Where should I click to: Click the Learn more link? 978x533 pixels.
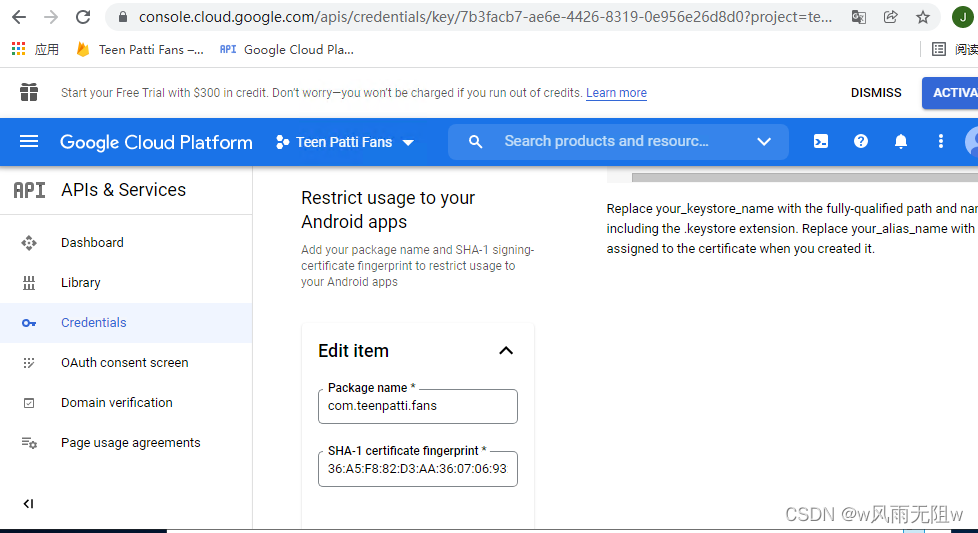click(616, 93)
